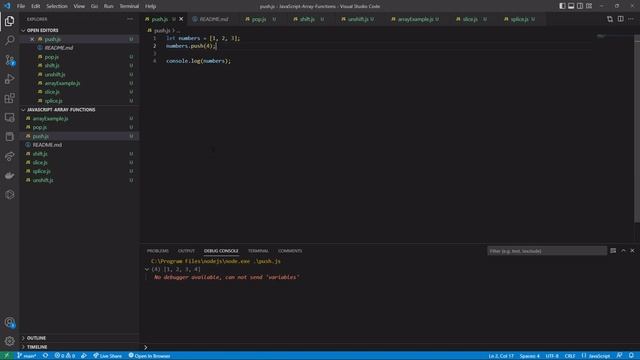The image size is (640, 360).
Task: Click the debug console filter input
Action: [x=547, y=251]
